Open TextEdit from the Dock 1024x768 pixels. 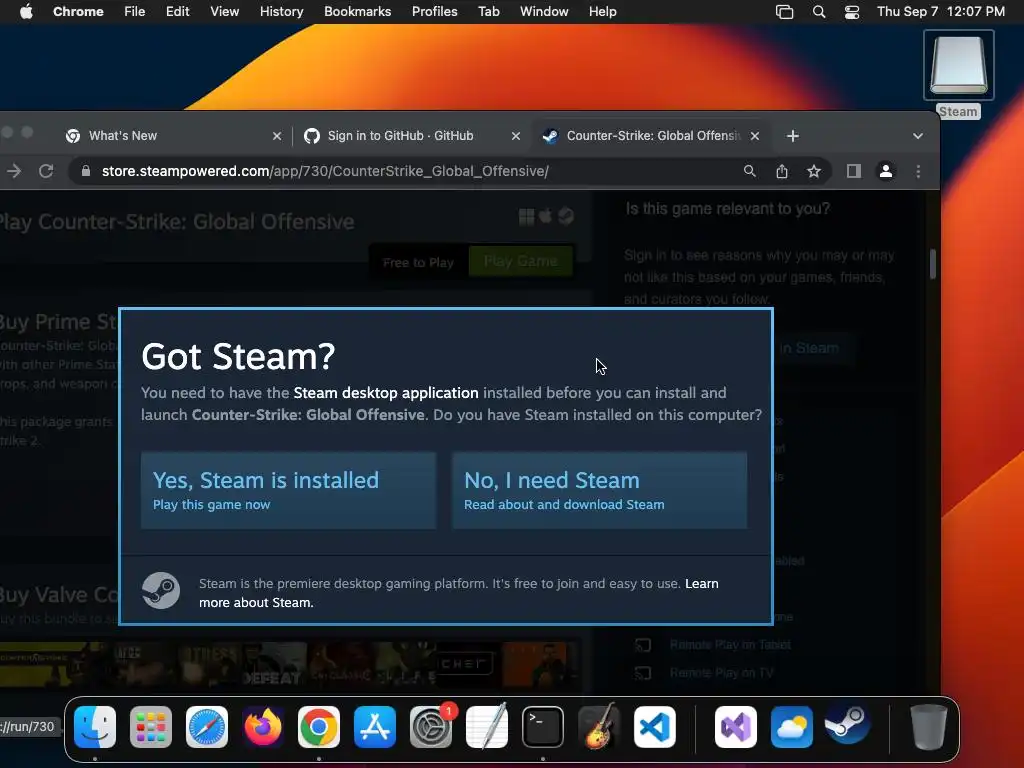pos(487,727)
